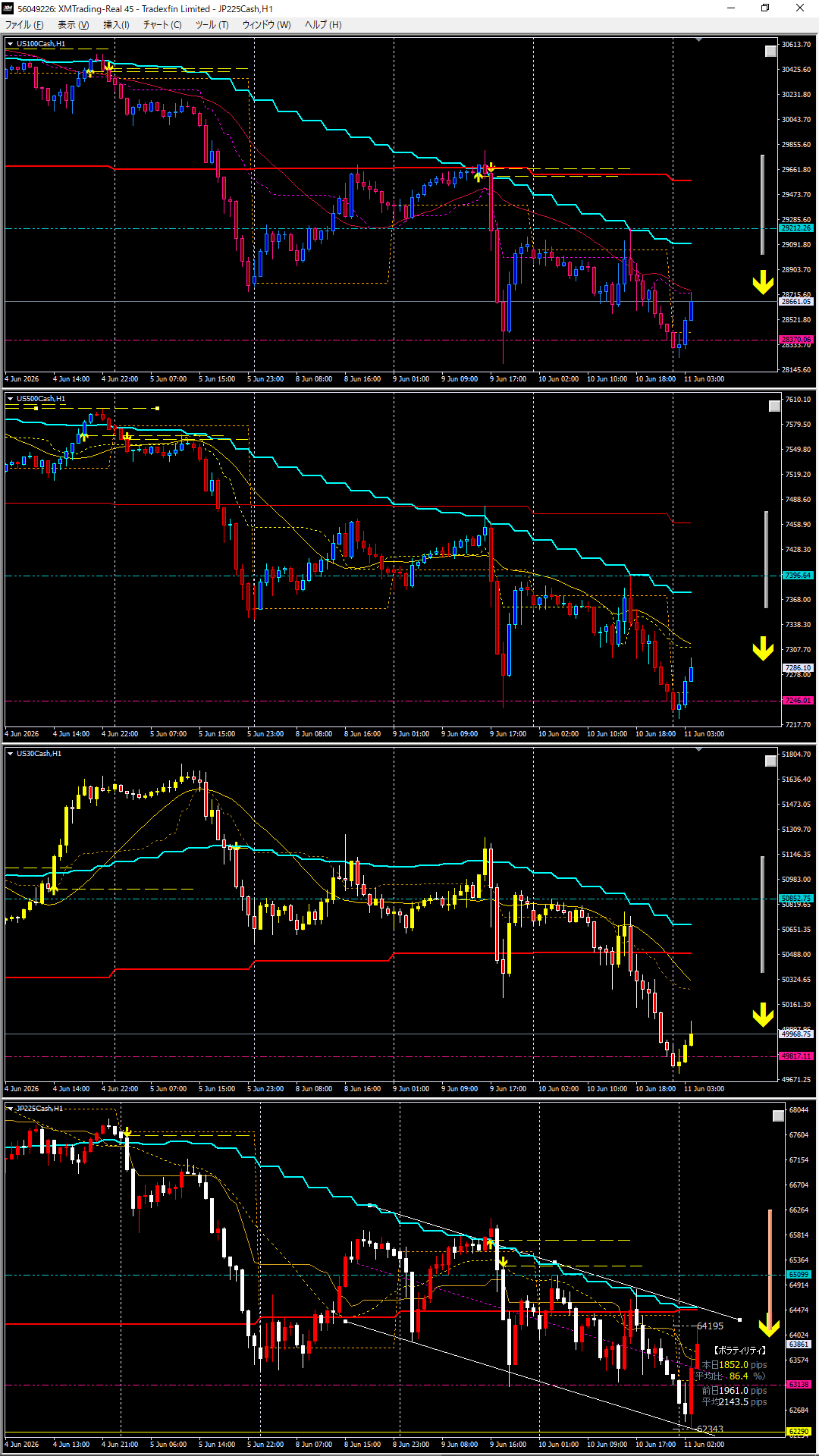Toggle the grey square button on US100Cash chart

[x=770, y=52]
